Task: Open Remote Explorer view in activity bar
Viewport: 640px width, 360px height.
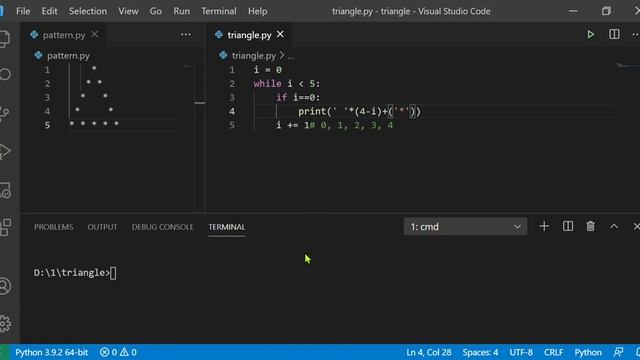Action: tap(5, 190)
